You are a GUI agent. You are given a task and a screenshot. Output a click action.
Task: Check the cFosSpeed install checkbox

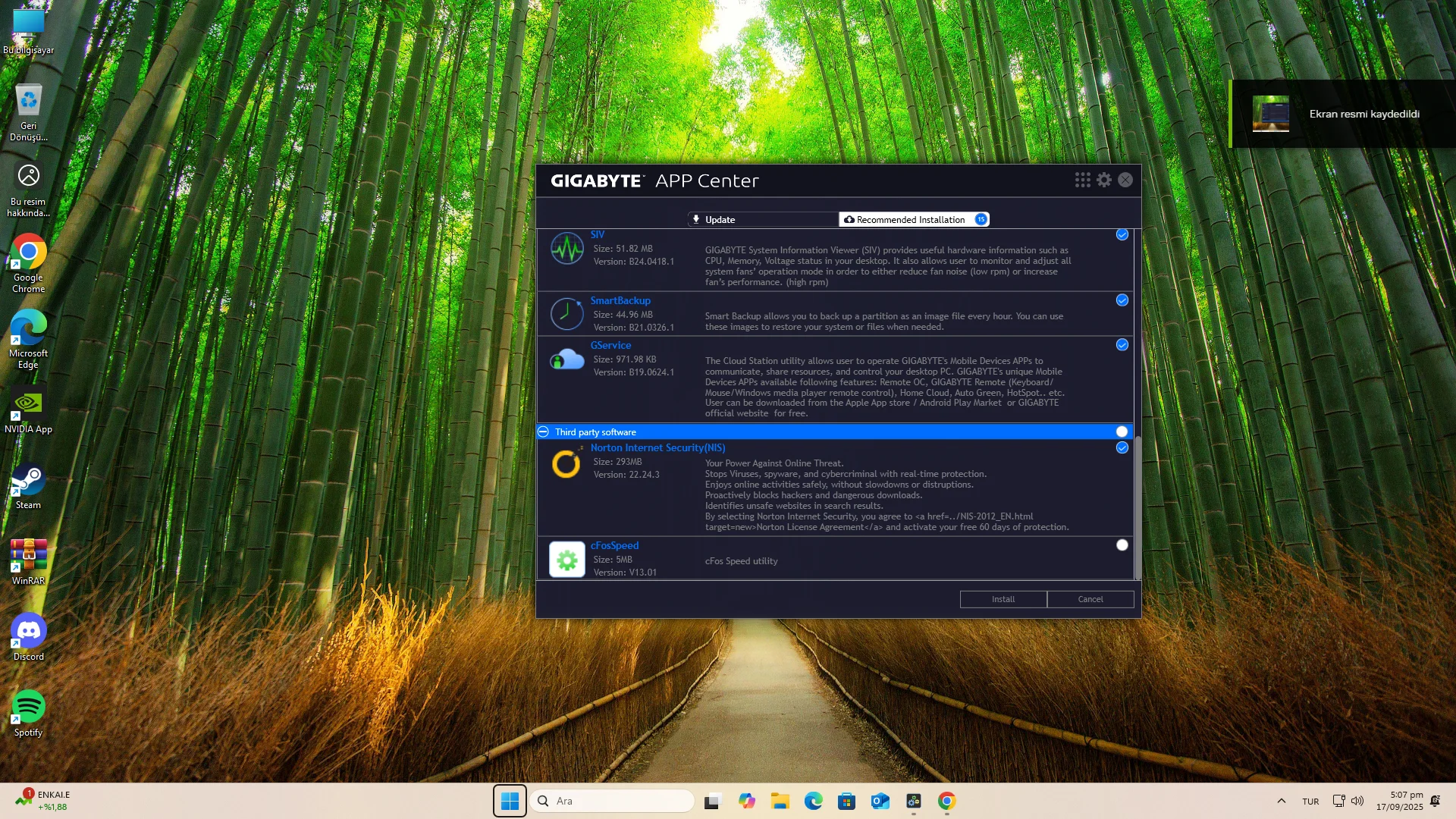tap(1122, 545)
